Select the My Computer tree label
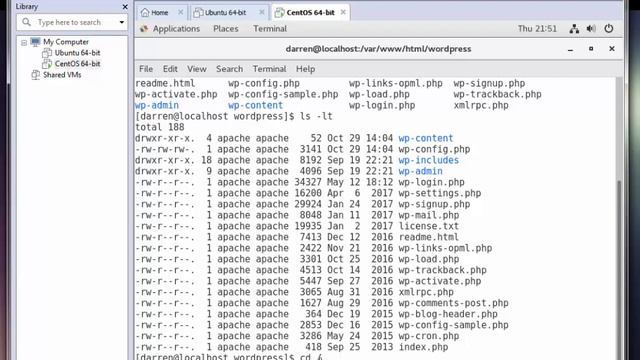 point(66,42)
